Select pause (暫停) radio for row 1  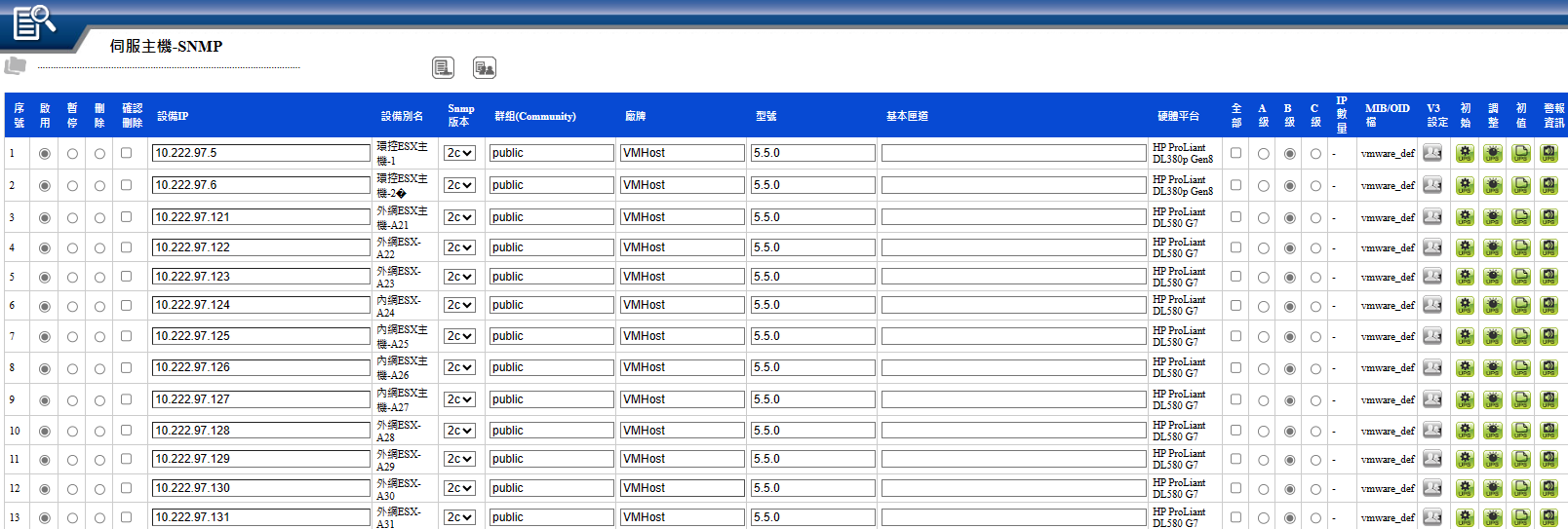pos(72,154)
